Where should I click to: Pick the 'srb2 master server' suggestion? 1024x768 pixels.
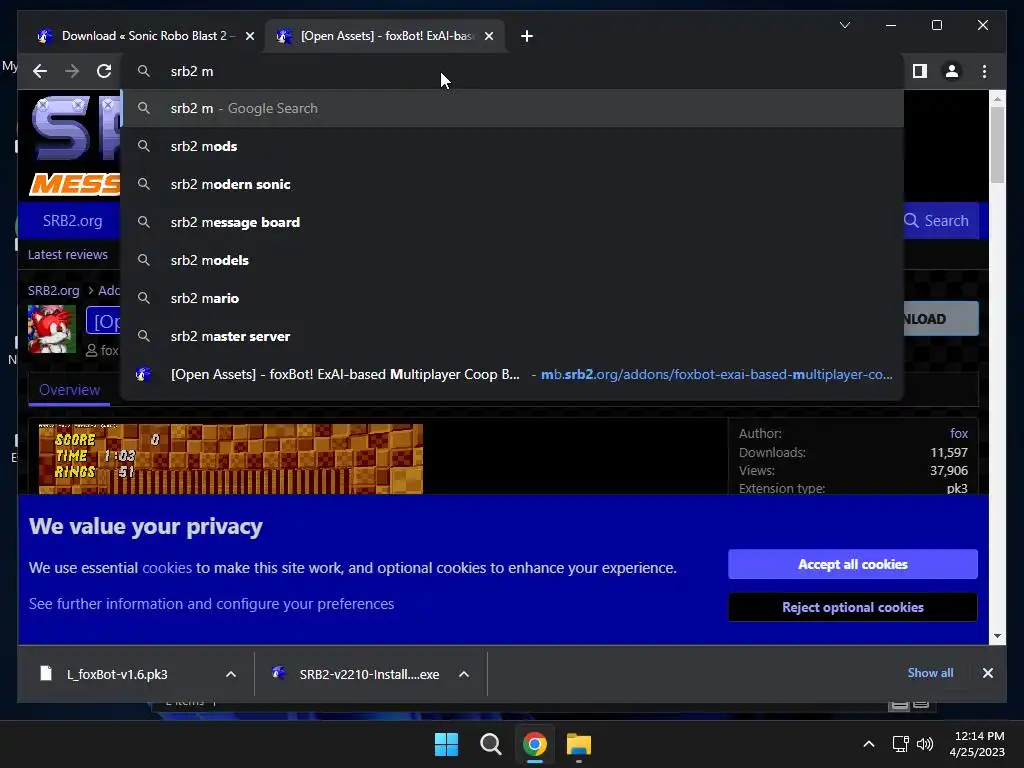[513, 336]
